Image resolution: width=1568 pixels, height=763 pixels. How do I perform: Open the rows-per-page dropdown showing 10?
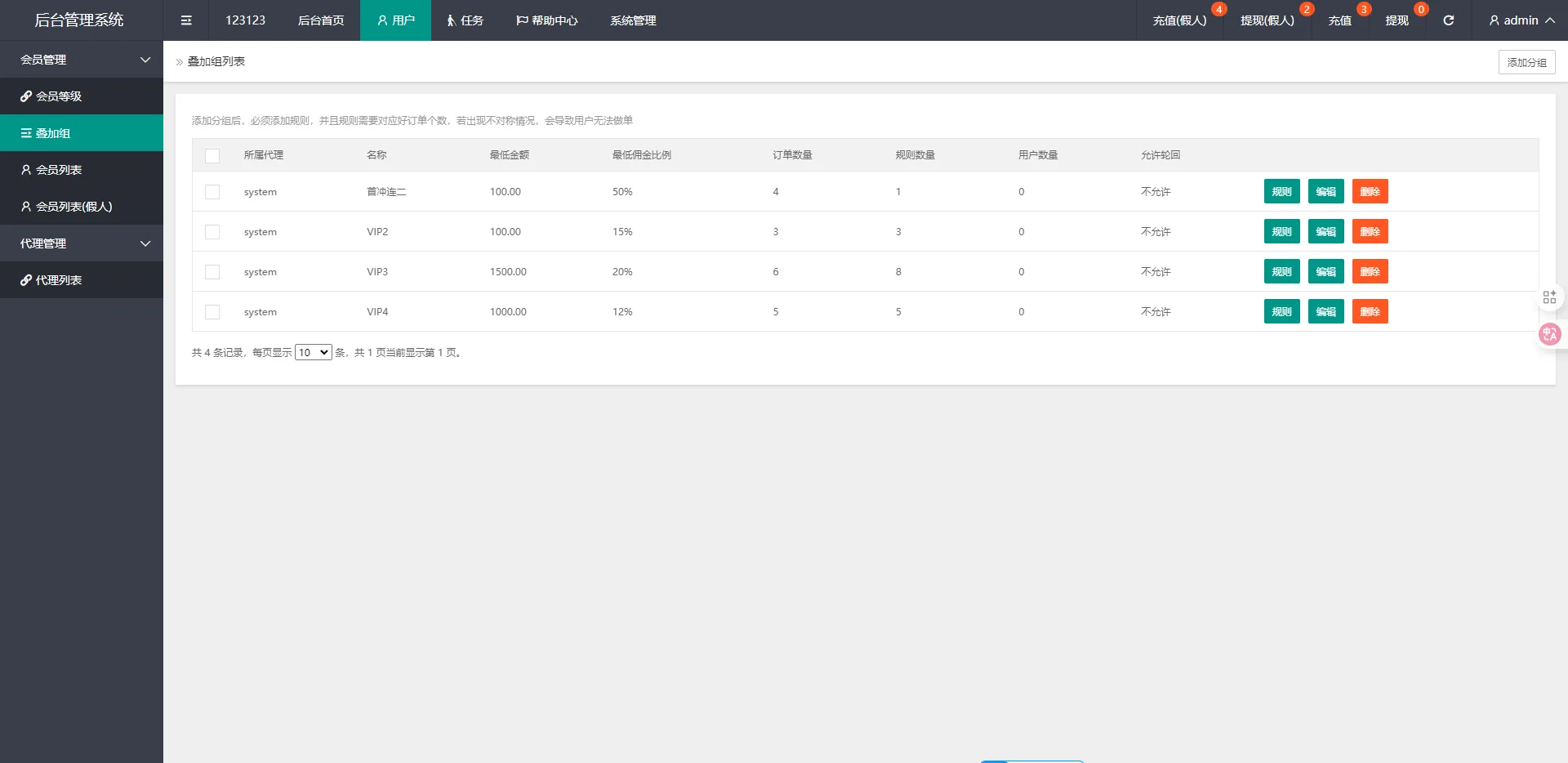tap(313, 353)
